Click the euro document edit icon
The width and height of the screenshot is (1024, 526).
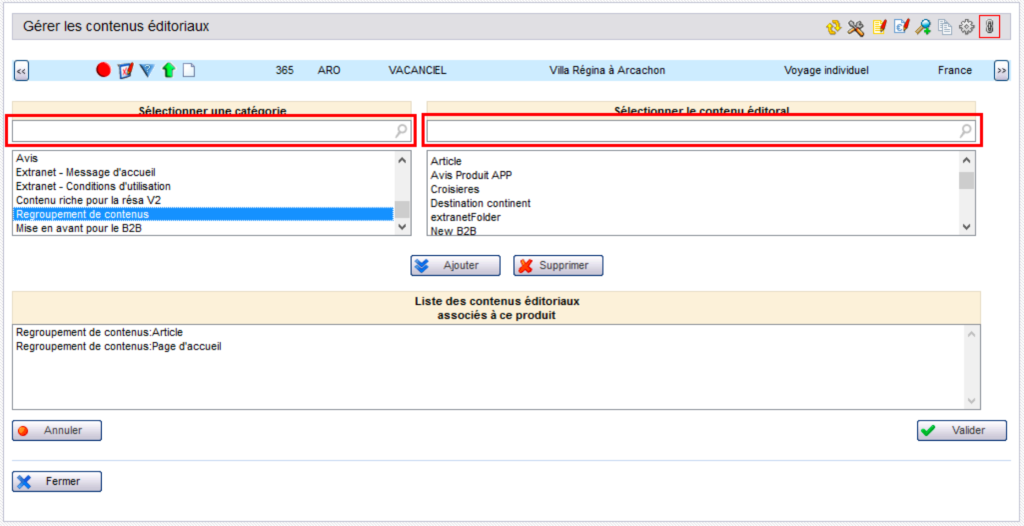(x=901, y=28)
